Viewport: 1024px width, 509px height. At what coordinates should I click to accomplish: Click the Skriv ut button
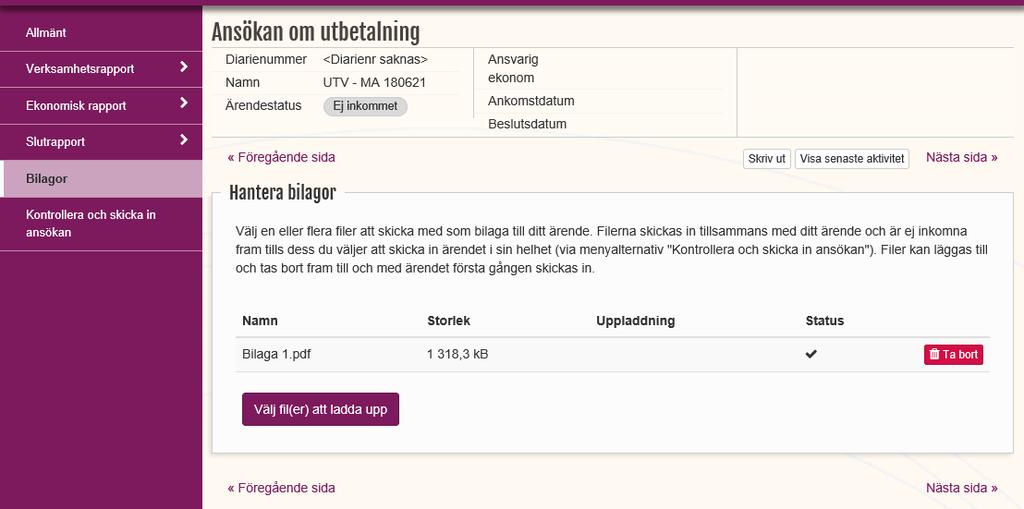[767, 159]
